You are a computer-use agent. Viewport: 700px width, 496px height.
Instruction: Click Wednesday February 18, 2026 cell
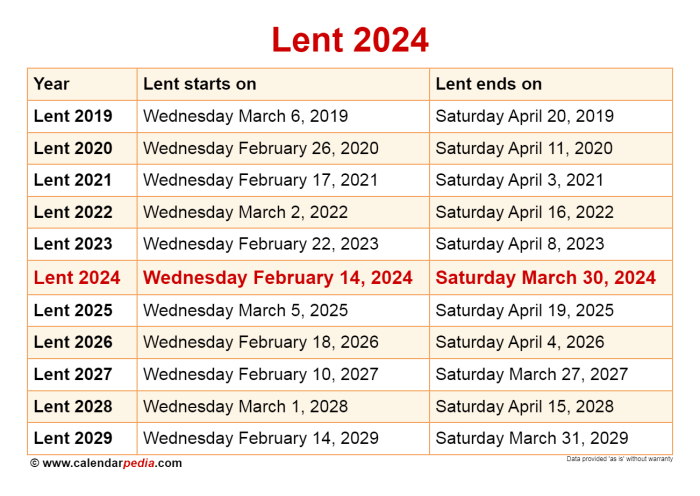261,342
